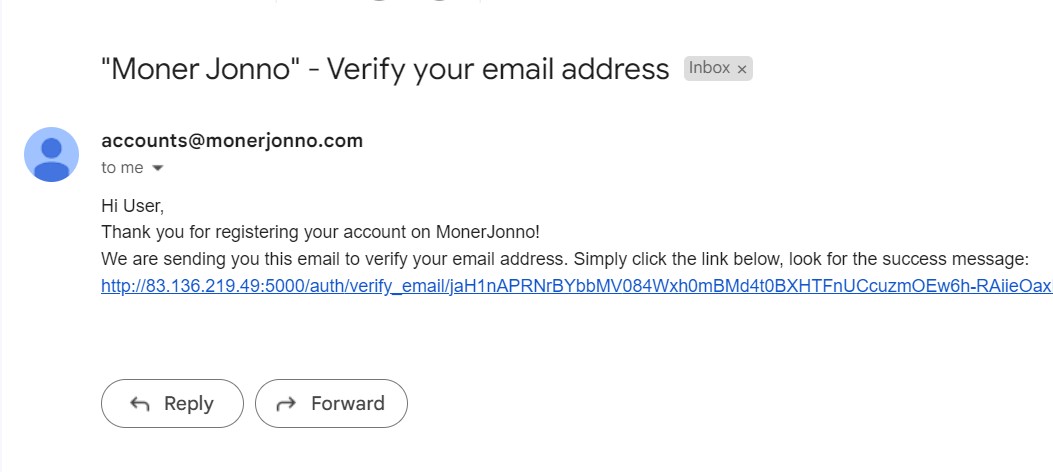Click the "Verify your email address" subject
This screenshot has width=1053, height=472.
click(x=498, y=69)
